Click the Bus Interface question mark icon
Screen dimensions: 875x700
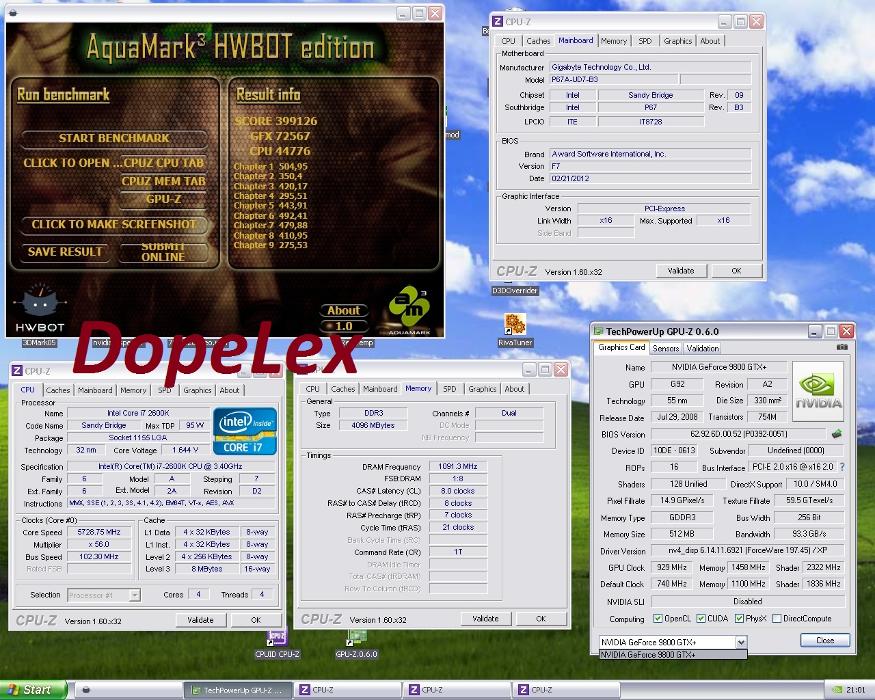[842, 467]
